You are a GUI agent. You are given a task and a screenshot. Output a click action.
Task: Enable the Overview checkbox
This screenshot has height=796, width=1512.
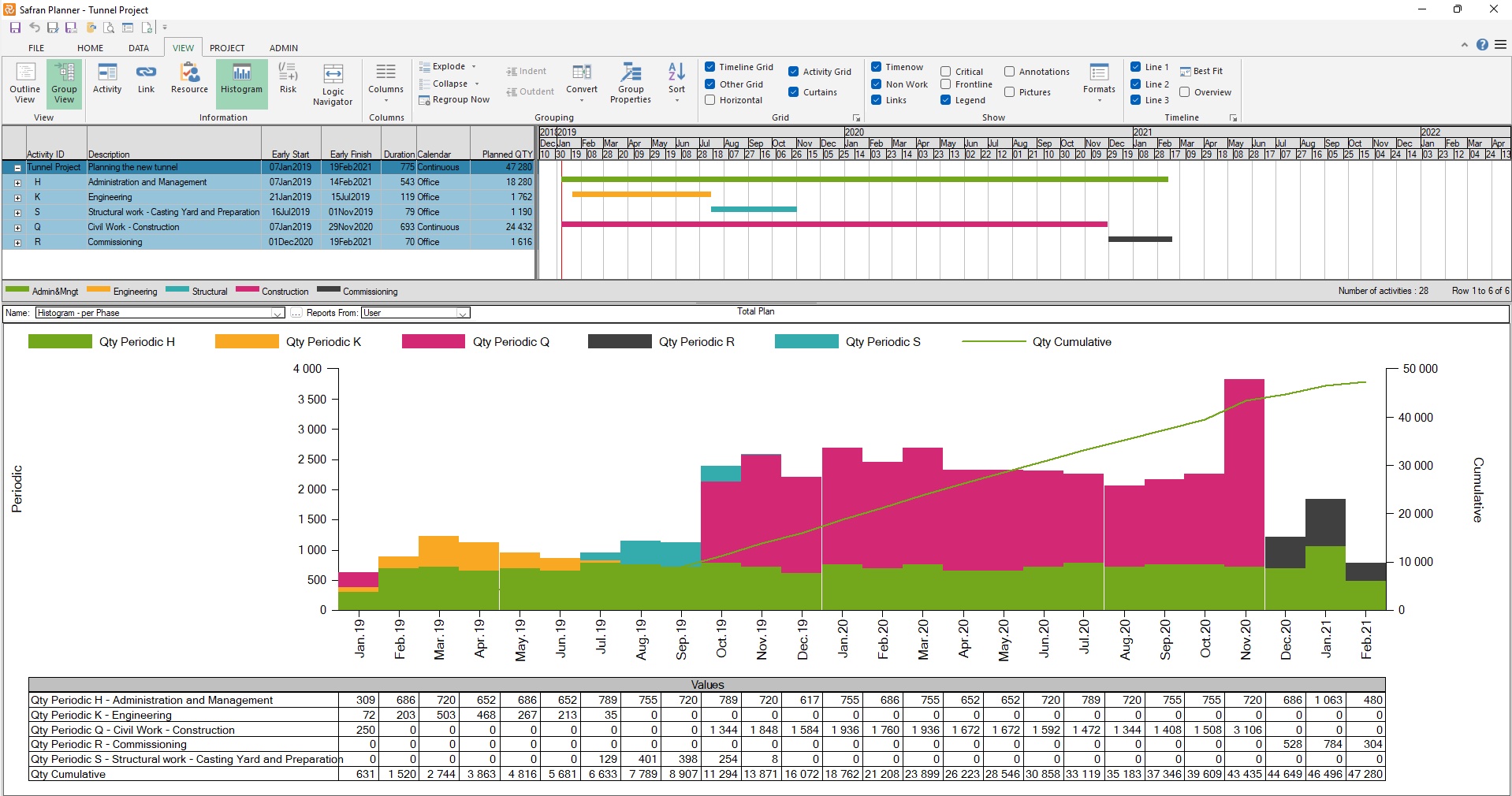(x=1185, y=92)
